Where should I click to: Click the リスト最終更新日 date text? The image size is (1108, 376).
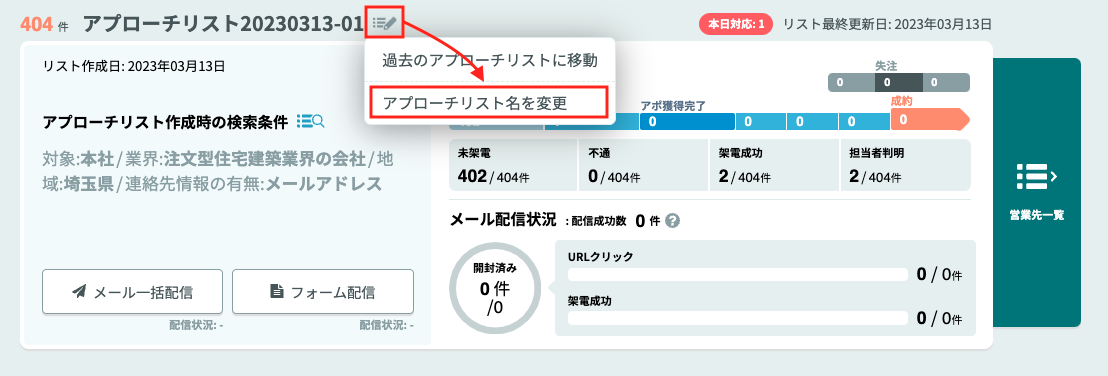click(888, 24)
